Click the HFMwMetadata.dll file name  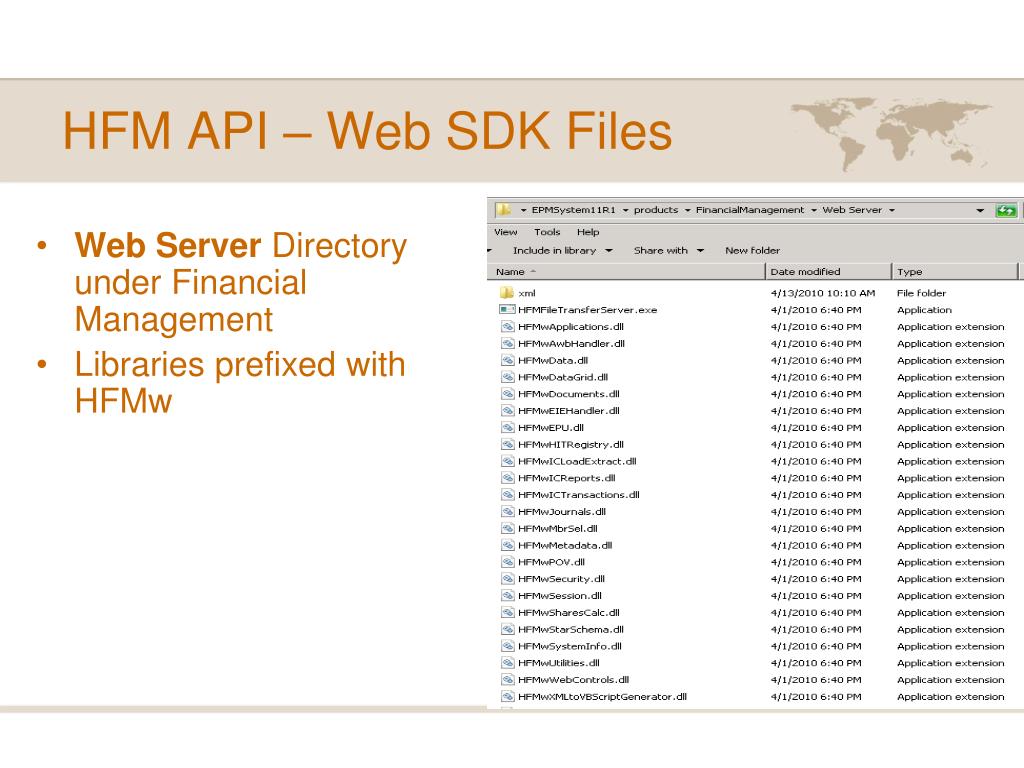tap(565, 545)
